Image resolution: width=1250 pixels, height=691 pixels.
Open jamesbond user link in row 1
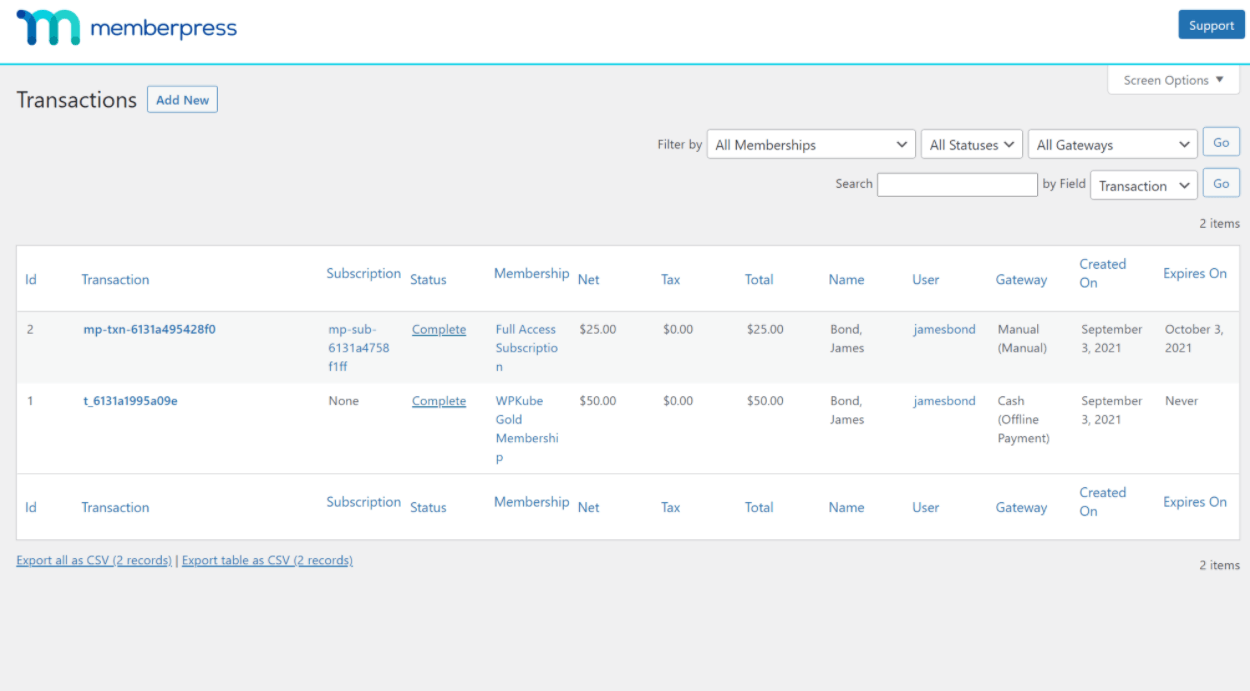[944, 401]
